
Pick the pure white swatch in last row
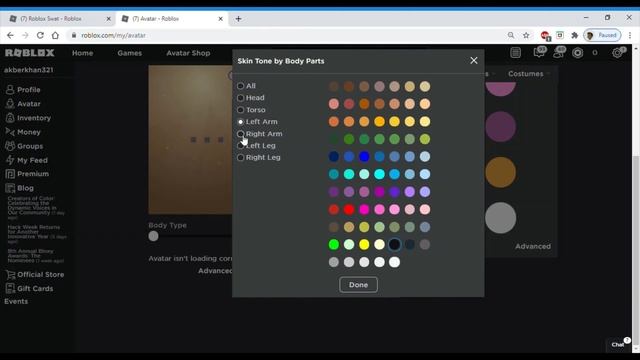[394, 262]
